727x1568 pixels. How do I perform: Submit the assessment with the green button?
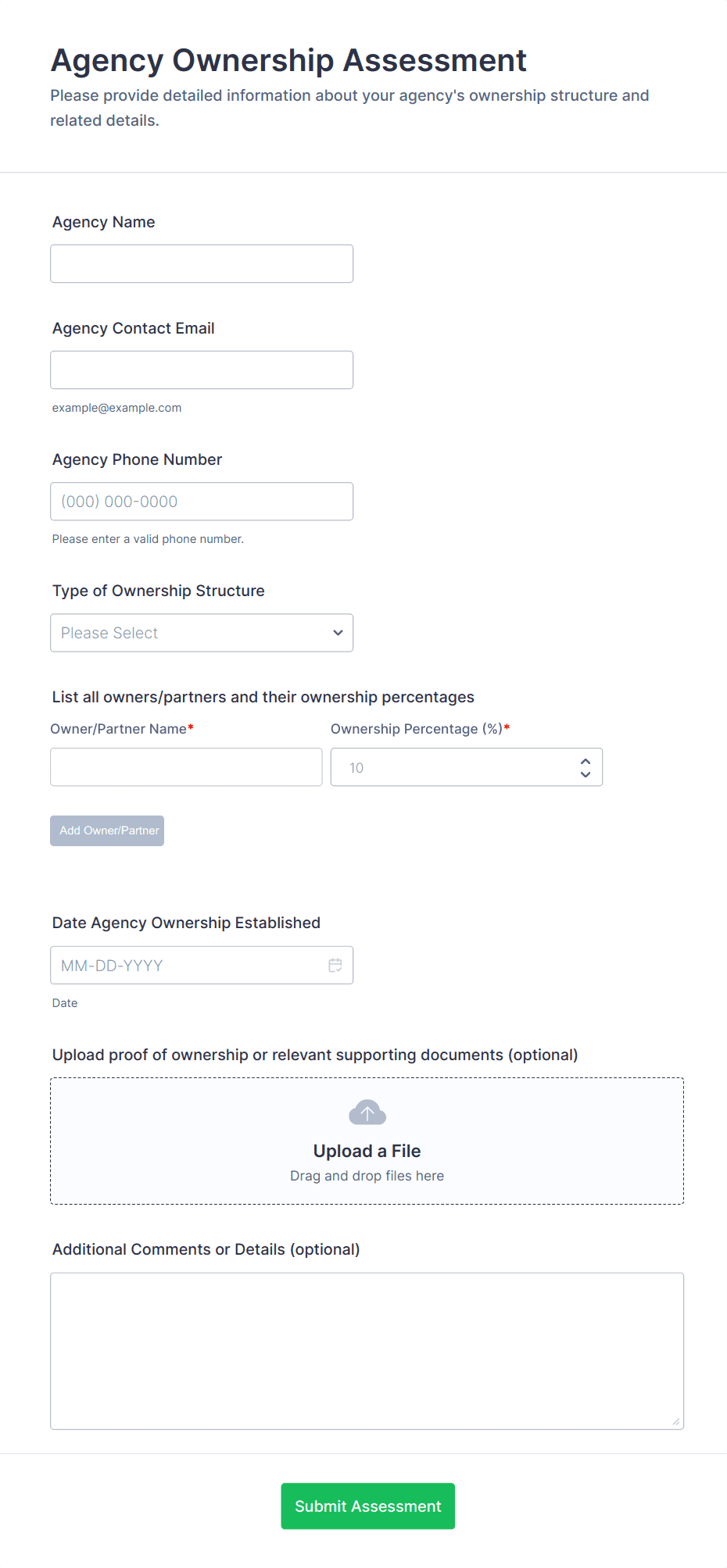tap(368, 1506)
